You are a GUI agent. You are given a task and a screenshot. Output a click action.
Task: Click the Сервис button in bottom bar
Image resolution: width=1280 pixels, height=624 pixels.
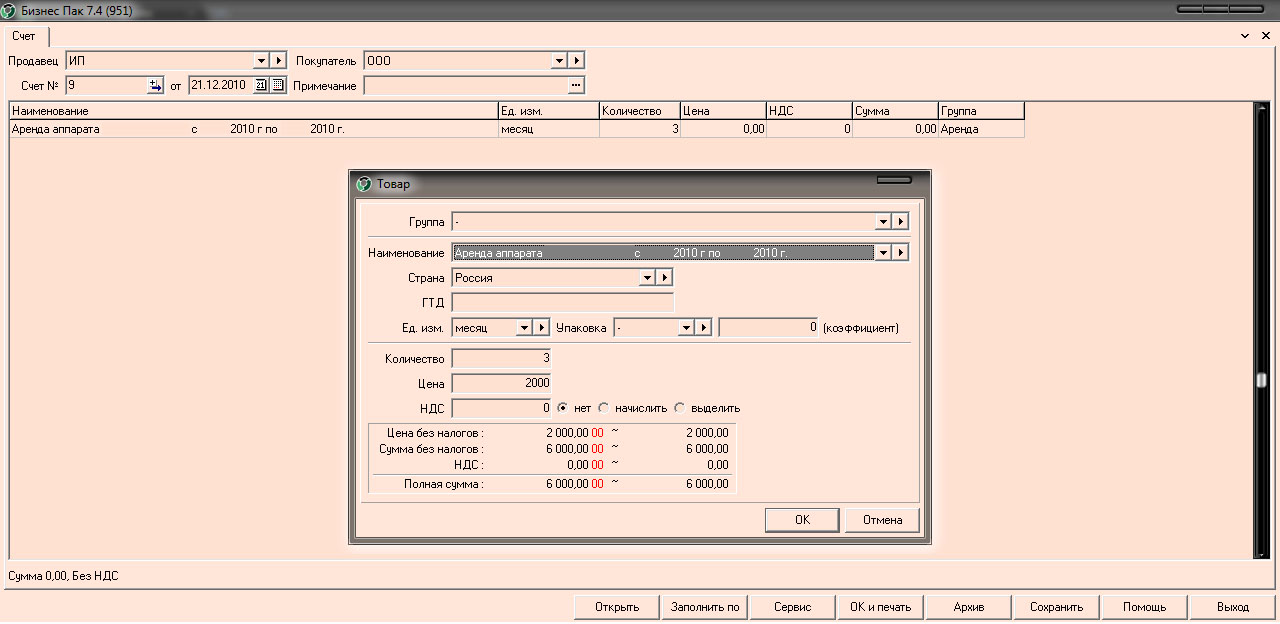coord(792,607)
